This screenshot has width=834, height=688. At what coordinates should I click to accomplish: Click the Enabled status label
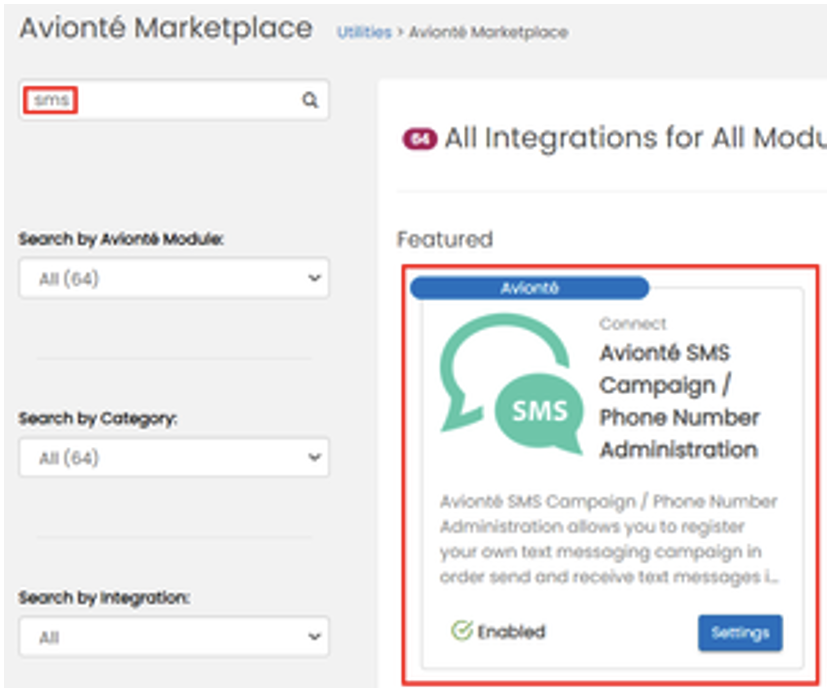[511, 632]
